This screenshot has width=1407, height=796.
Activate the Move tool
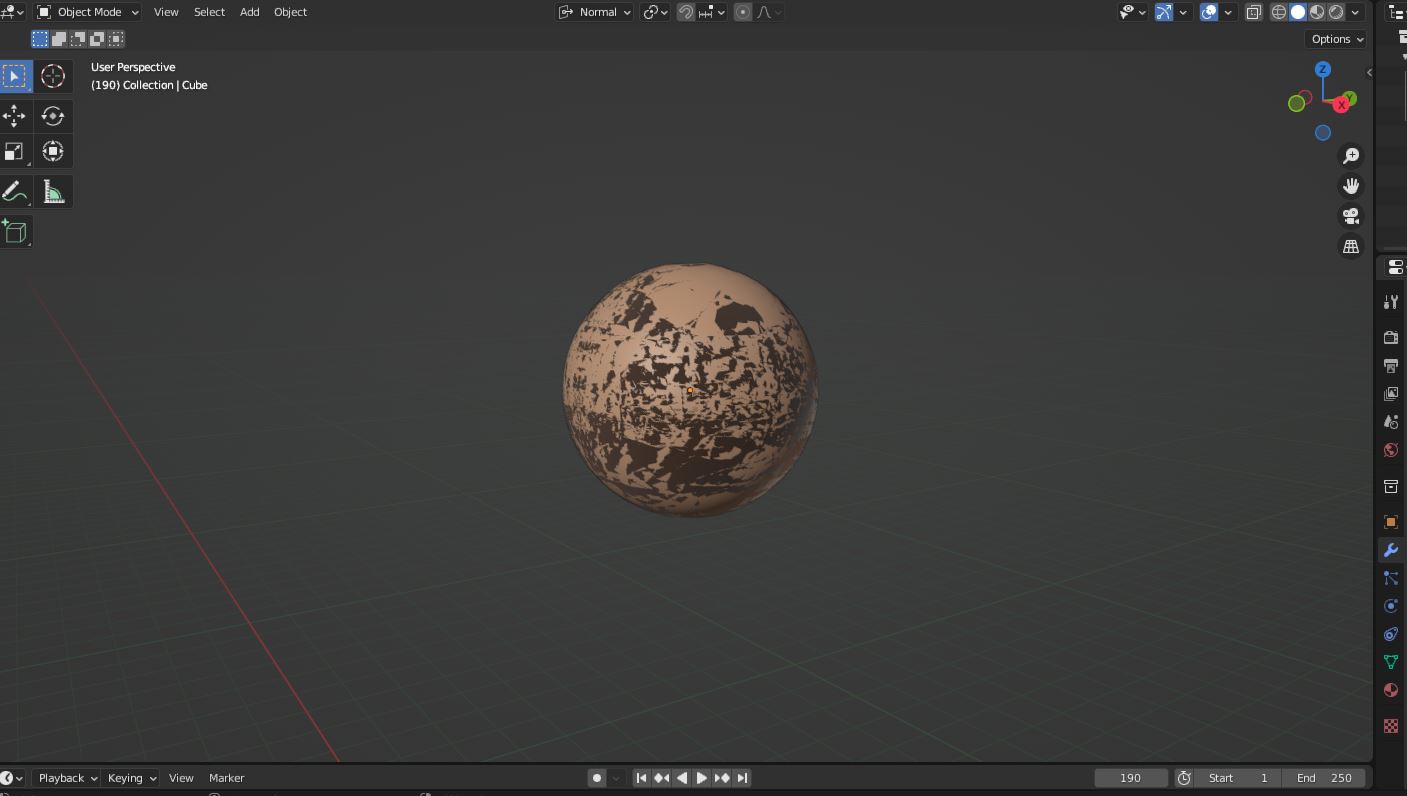coord(14,116)
